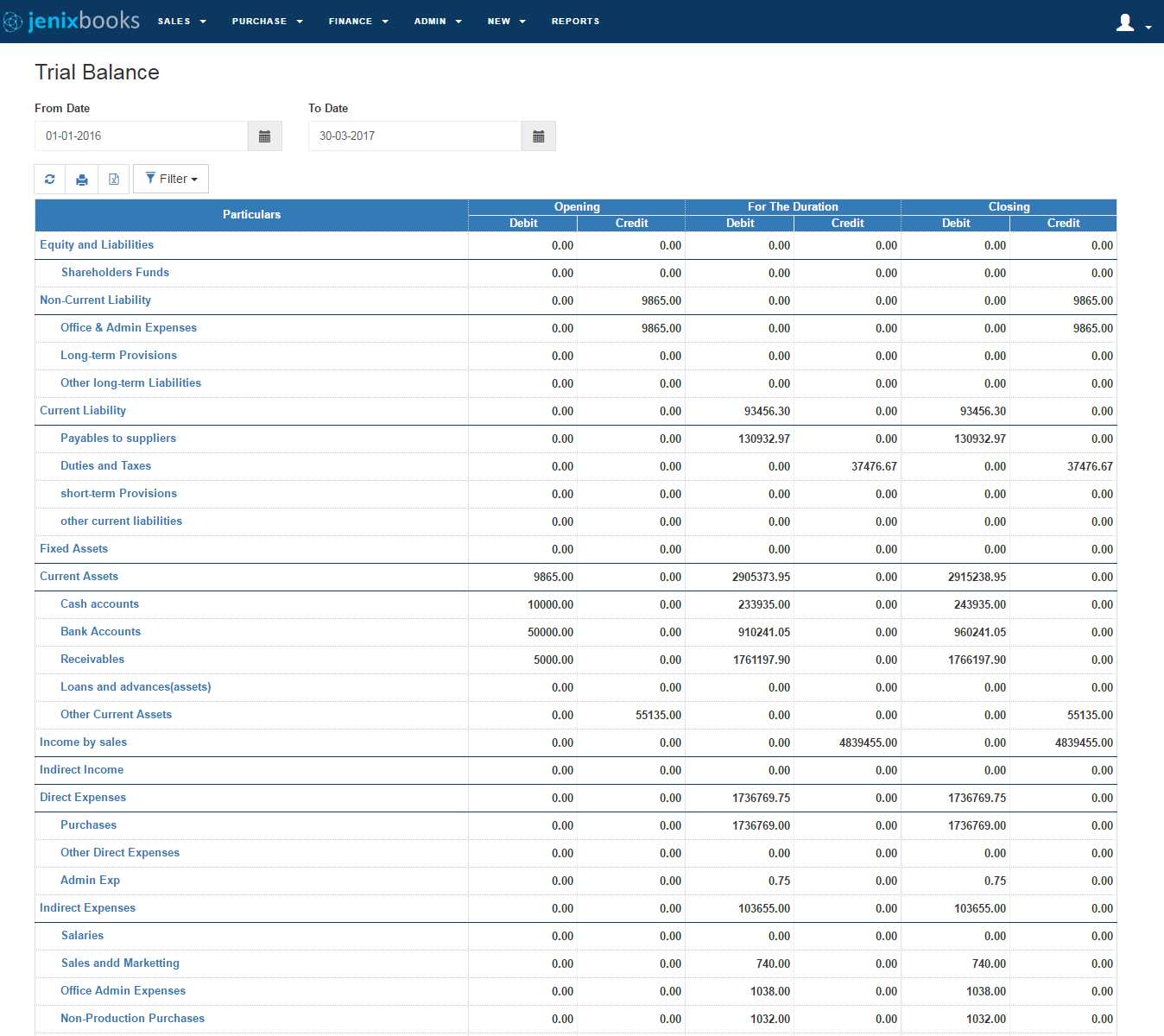
Task: Click the Opening column group header
Action: (577, 207)
